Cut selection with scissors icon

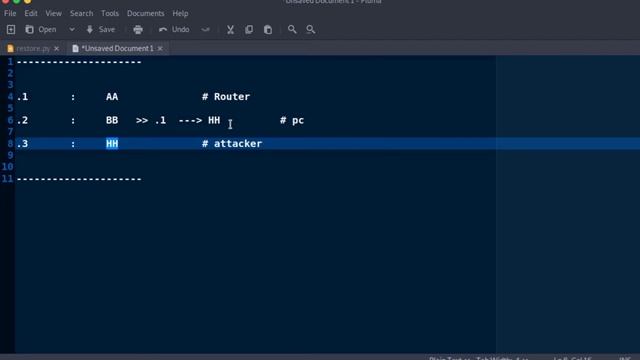[230, 29]
